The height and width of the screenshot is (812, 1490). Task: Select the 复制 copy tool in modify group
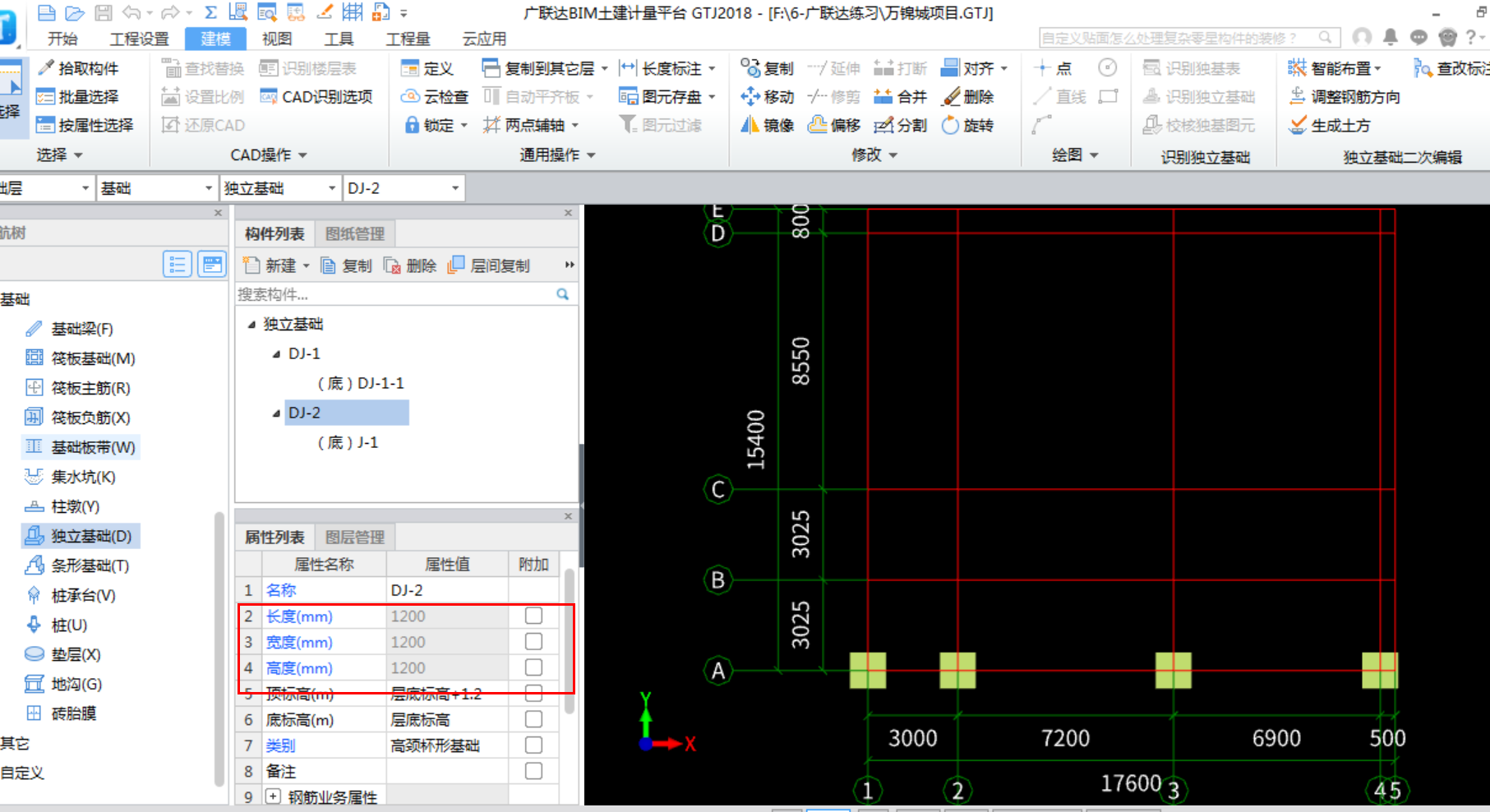pos(767,68)
